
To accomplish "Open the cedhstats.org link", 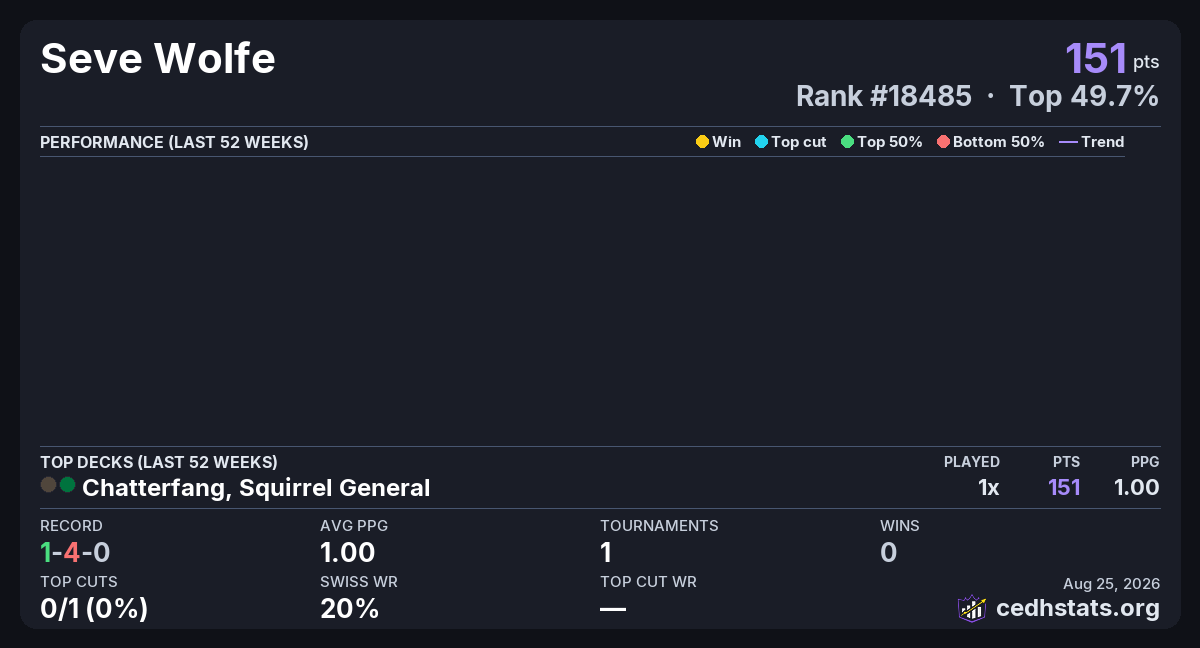I will pos(1078,608).
